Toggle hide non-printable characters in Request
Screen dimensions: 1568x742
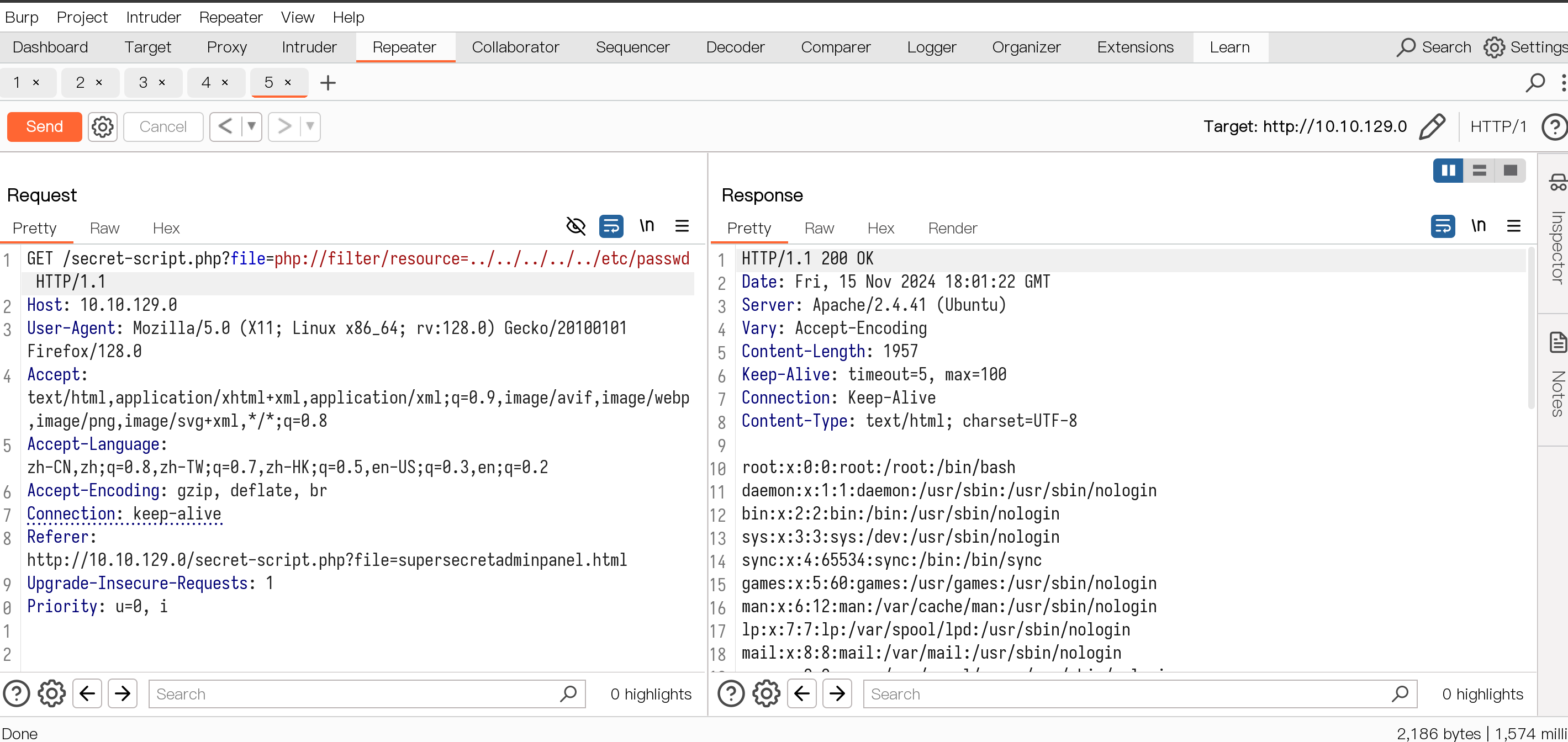(576, 226)
